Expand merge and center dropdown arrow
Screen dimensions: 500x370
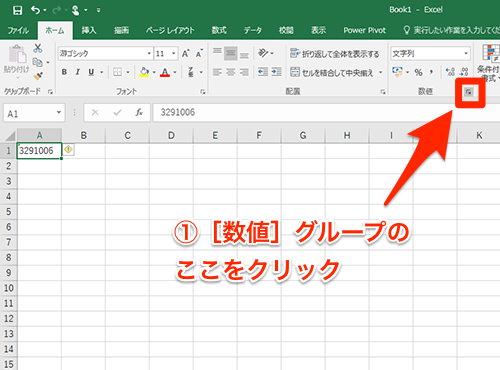[381, 72]
